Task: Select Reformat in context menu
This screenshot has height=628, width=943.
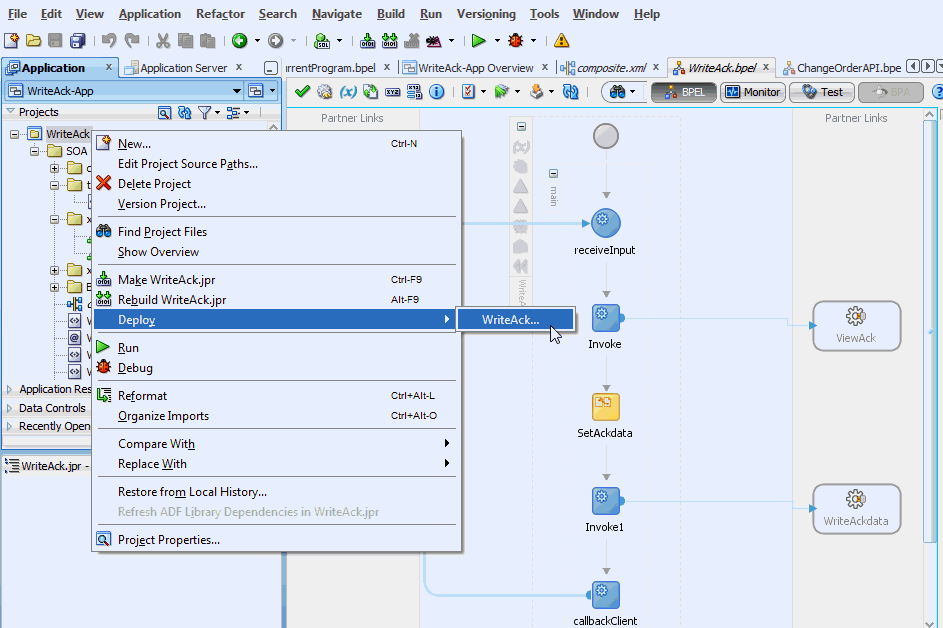Action: (x=277, y=396)
